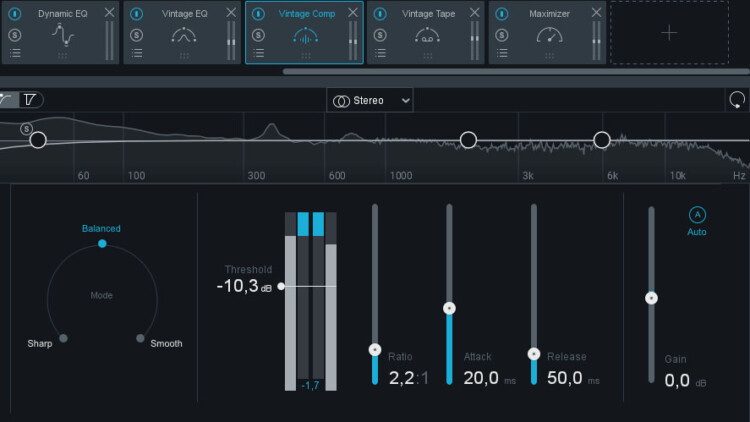Solo the Dynamic EQ module
The image size is (750, 422).
[15, 35]
